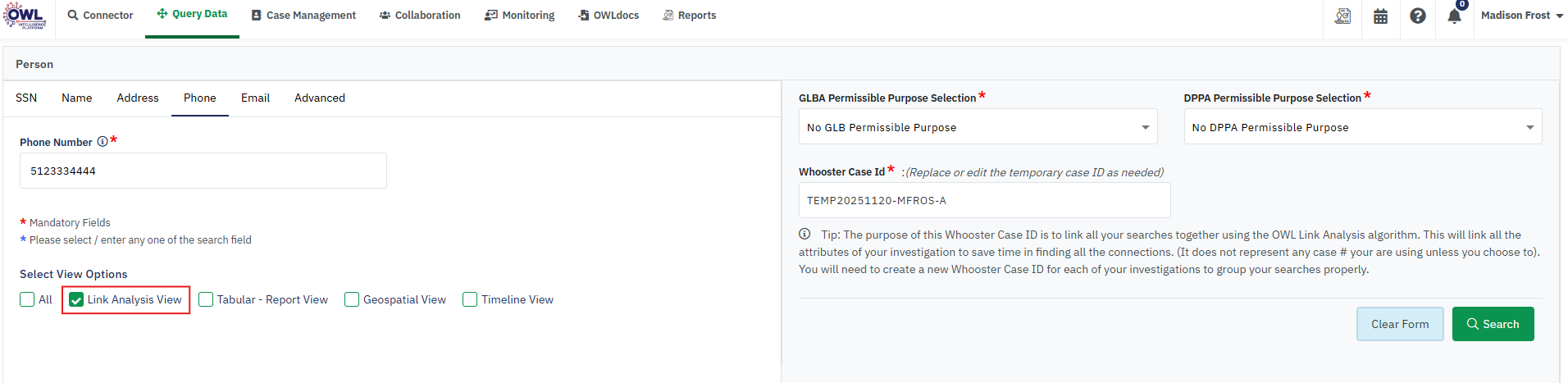This screenshot has width=1568, height=383.
Task: Open the stamp document icon in the header
Action: [1342, 16]
